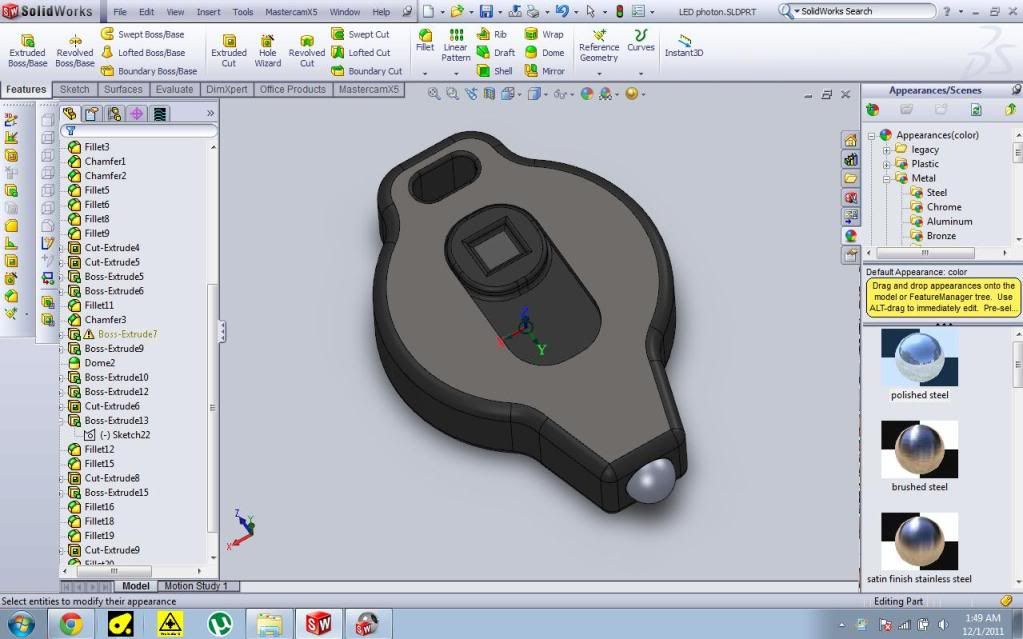Screen dimensions: 1023x639
Task: Toggle Instant3D mode
Action: pos(684,45)
